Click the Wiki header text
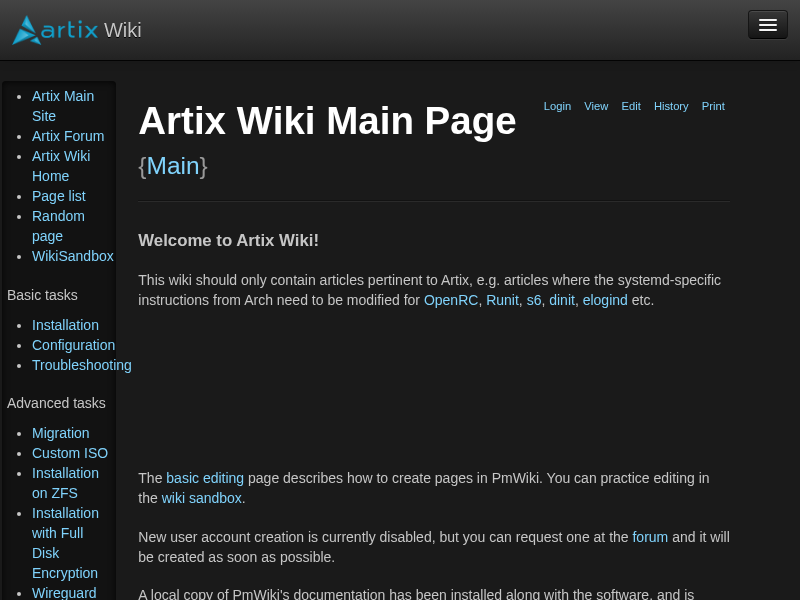The height and width of the screenshot is (600, 800). click(x=122, y=30)
